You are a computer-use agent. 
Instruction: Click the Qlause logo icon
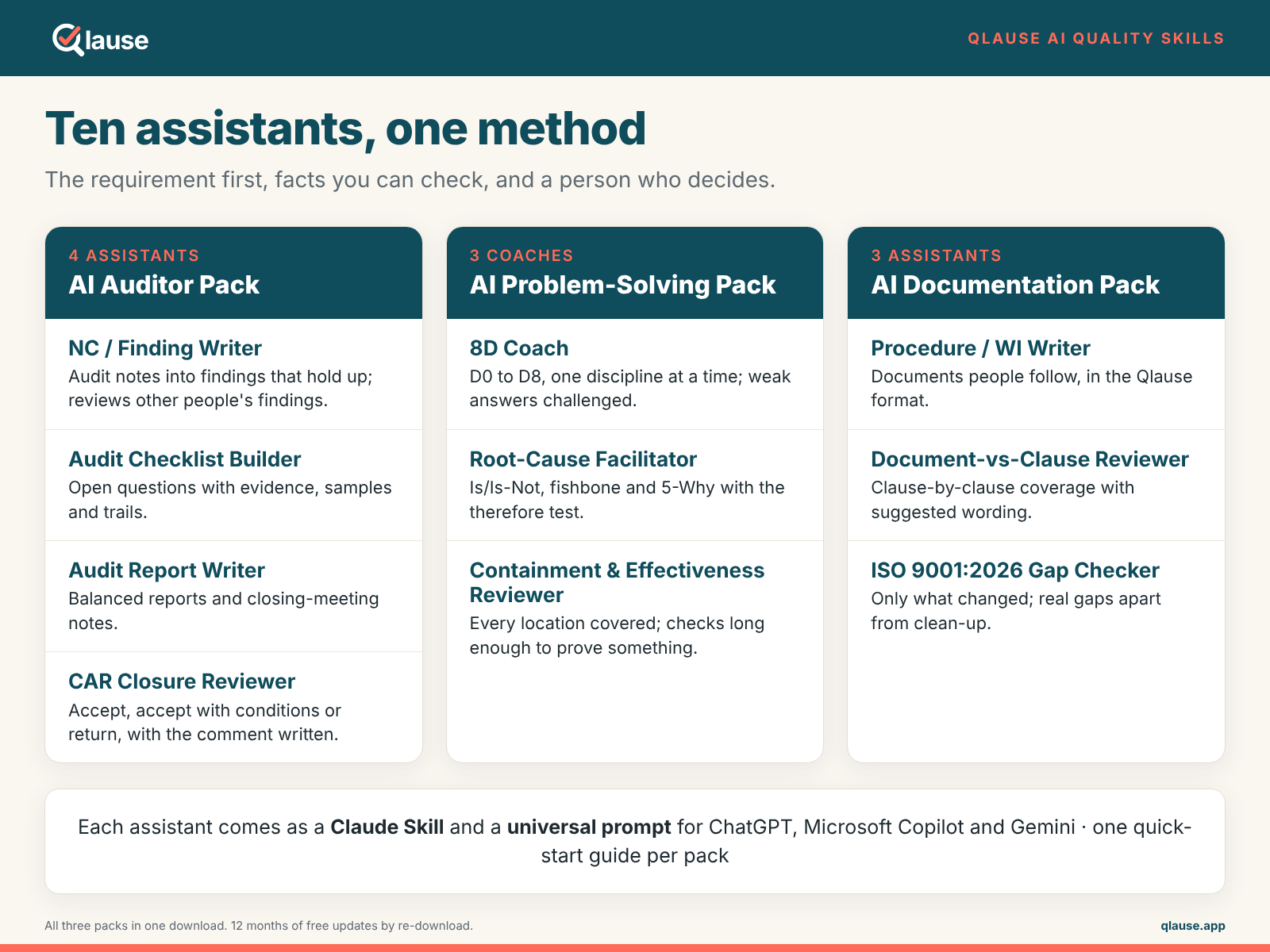coord(68,40)
